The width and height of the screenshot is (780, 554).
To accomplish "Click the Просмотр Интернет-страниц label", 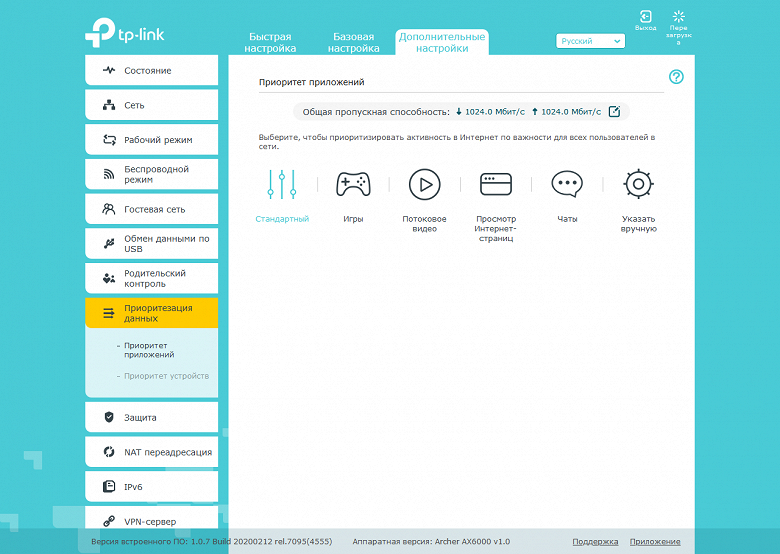I will coord(495,228).
